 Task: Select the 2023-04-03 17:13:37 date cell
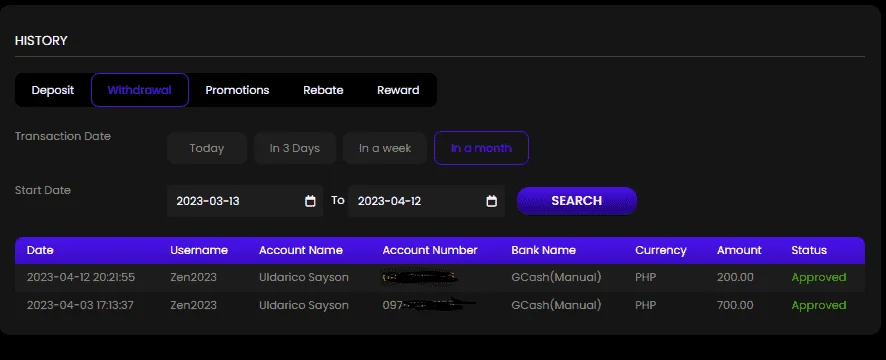tap(80, 305)
